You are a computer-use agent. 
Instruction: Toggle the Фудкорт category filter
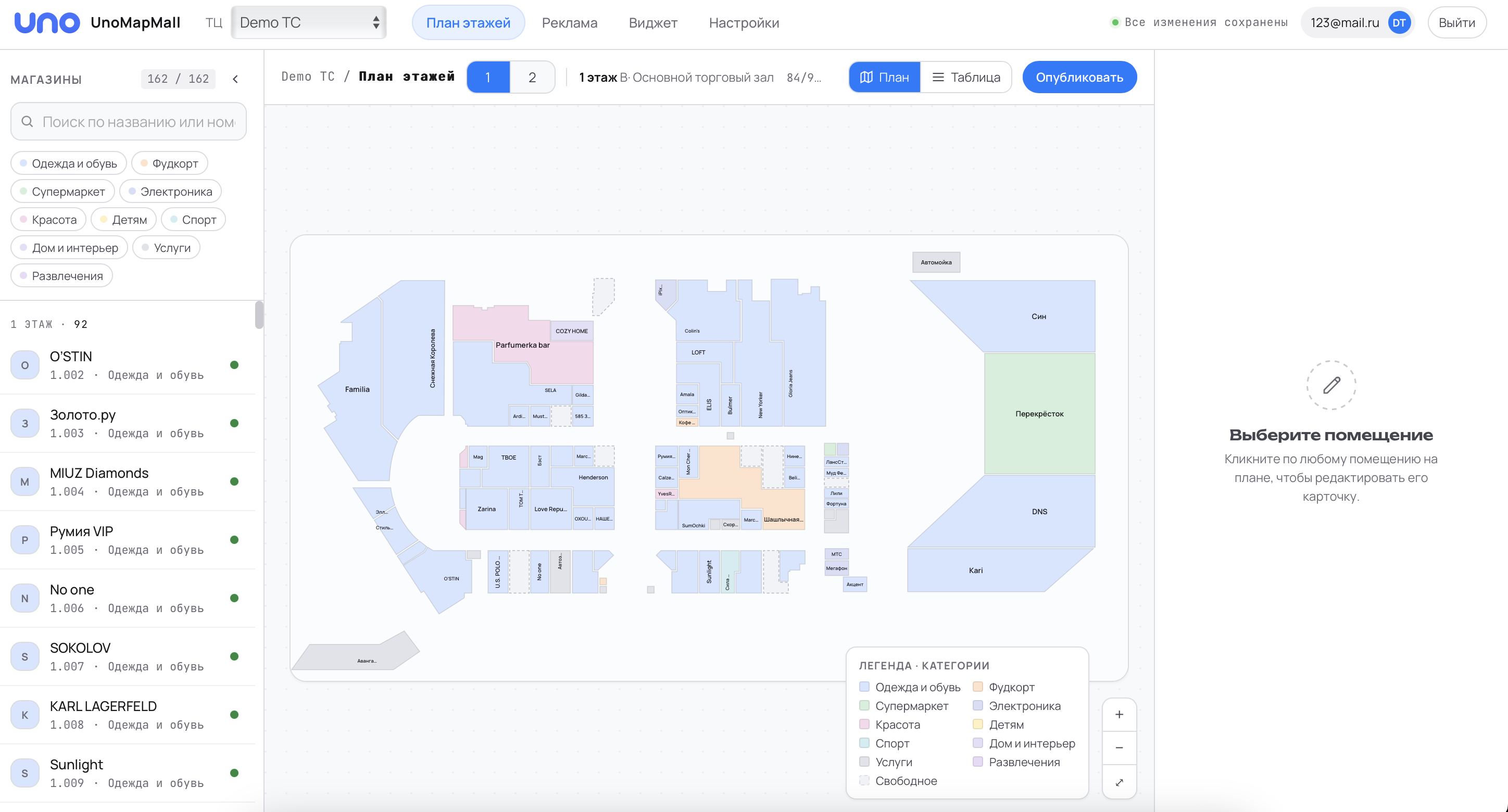click(x=170, y=163)
